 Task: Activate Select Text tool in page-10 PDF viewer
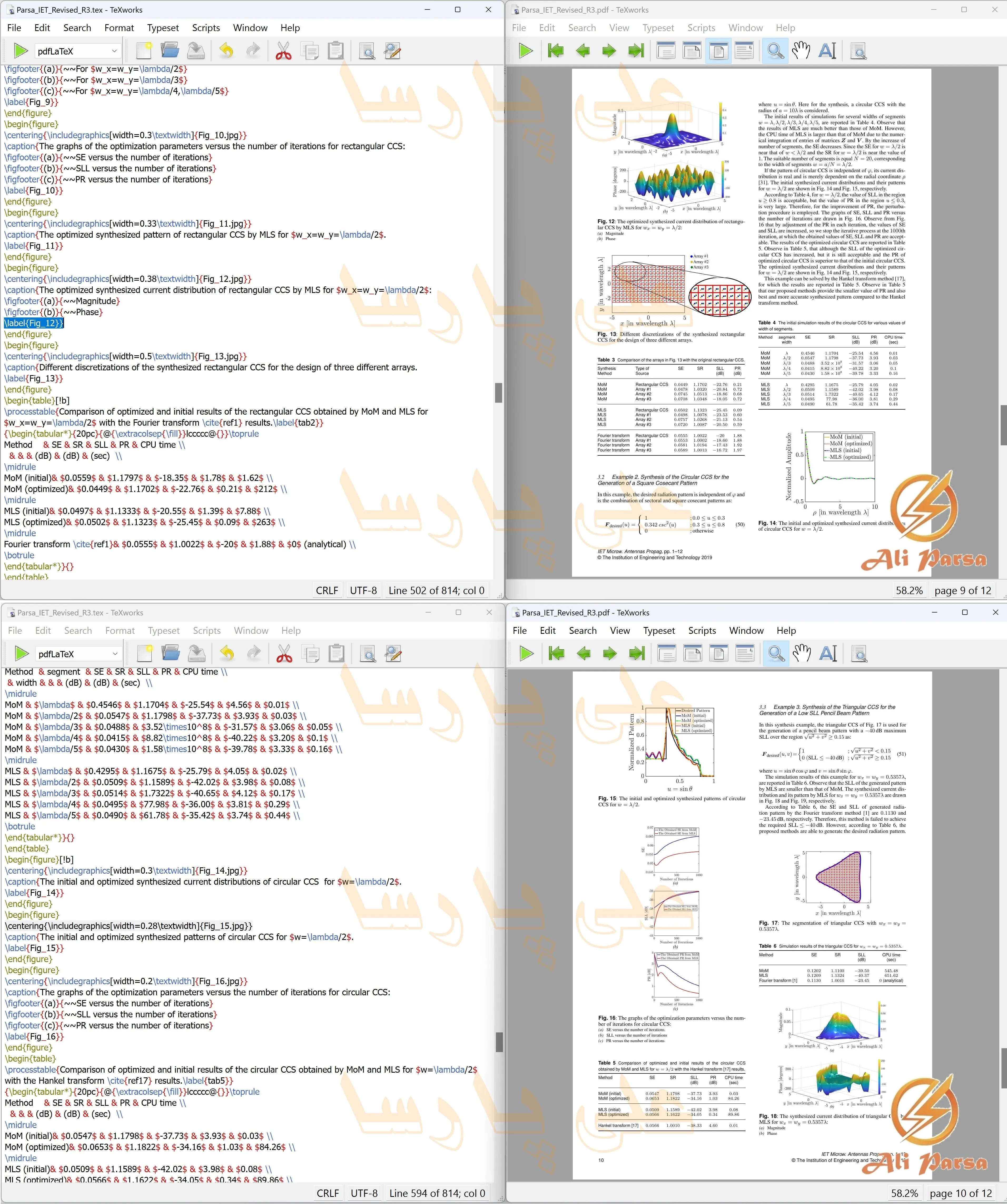click(828, 654)
